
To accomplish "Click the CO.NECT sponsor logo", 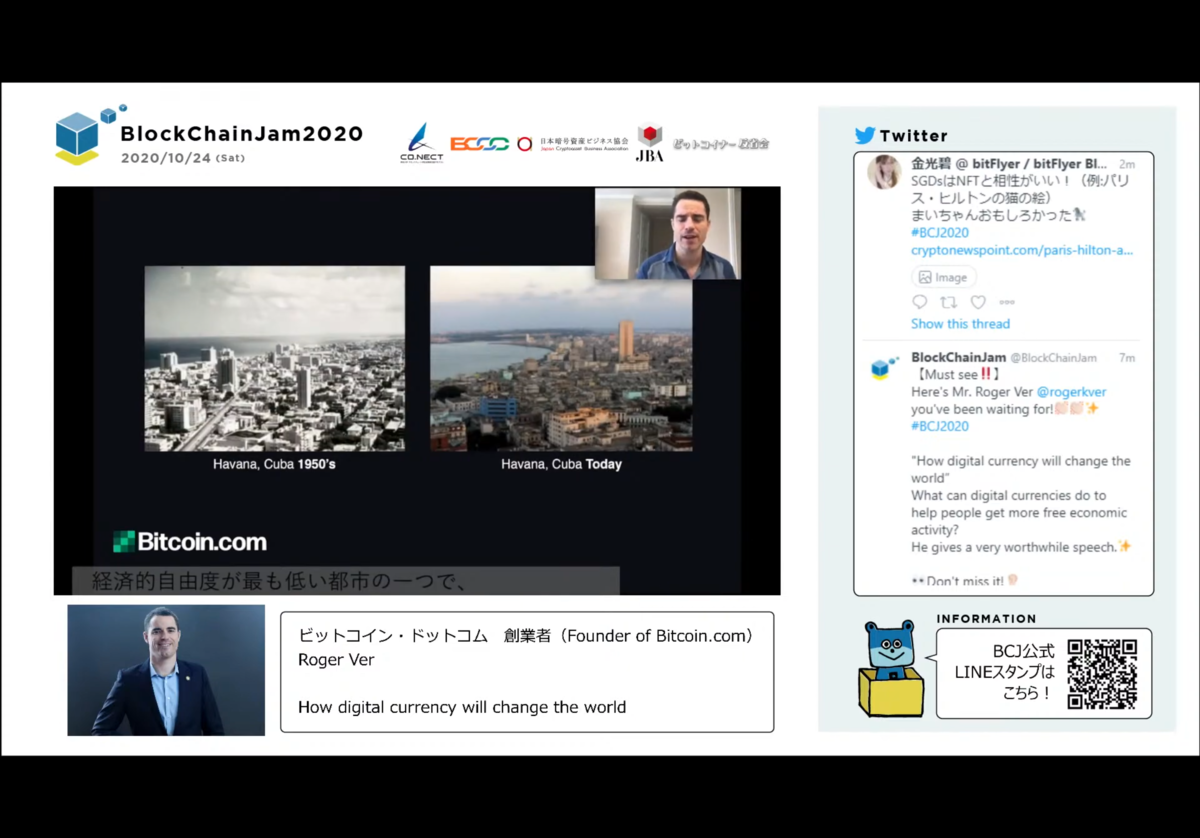I will pos(422,143).
